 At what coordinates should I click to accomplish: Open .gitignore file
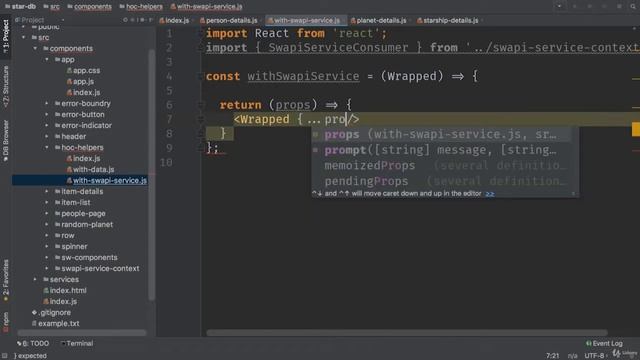pos(51,313)
